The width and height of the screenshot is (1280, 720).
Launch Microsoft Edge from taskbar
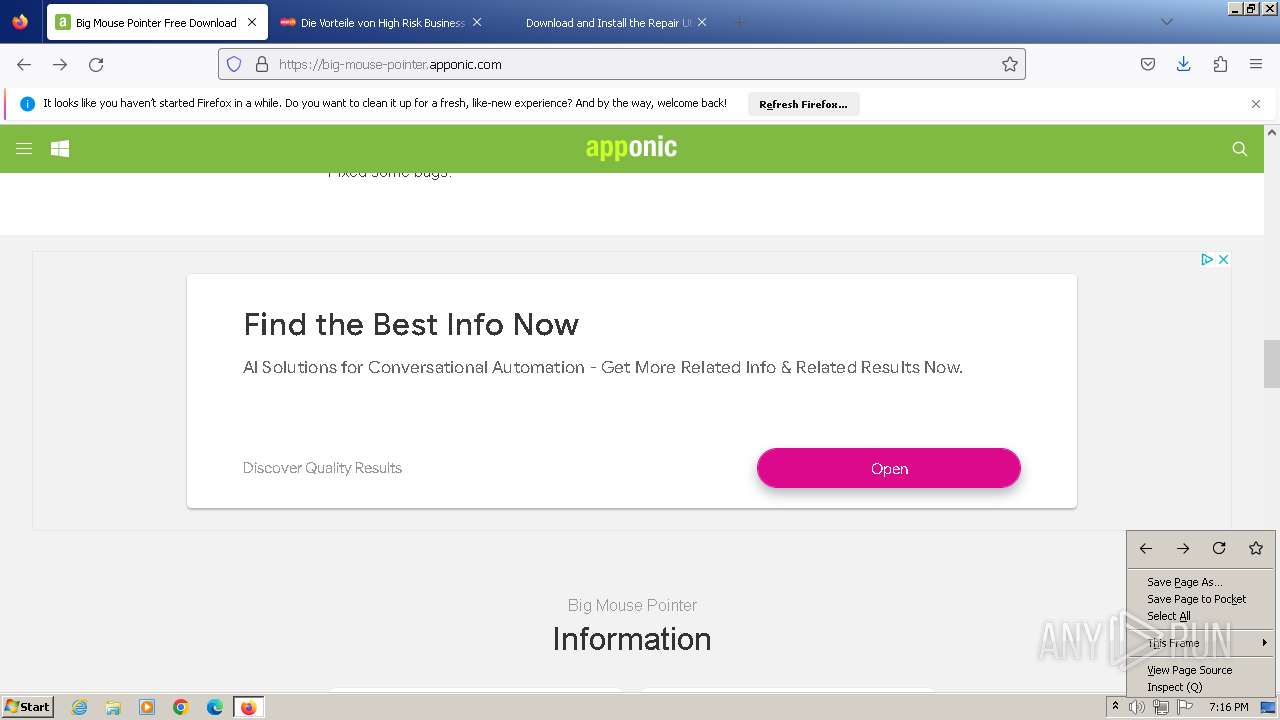215,707
